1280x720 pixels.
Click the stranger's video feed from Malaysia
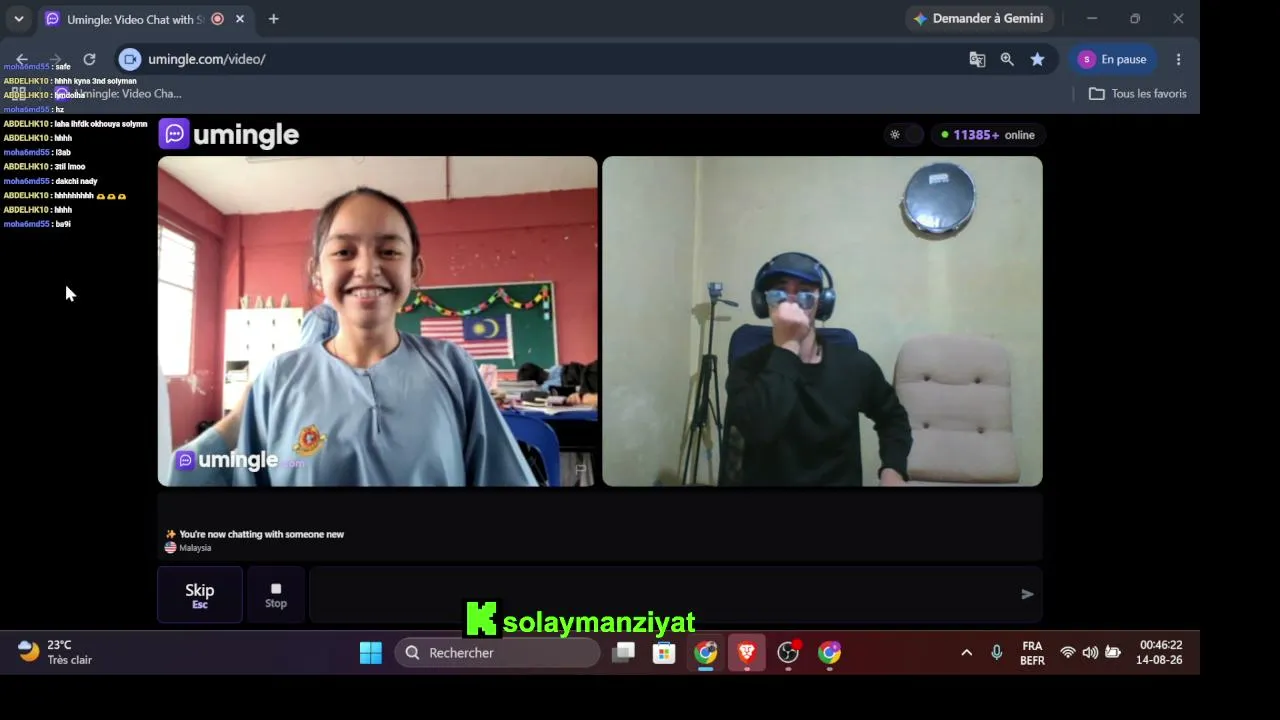[x=378, y=321]
